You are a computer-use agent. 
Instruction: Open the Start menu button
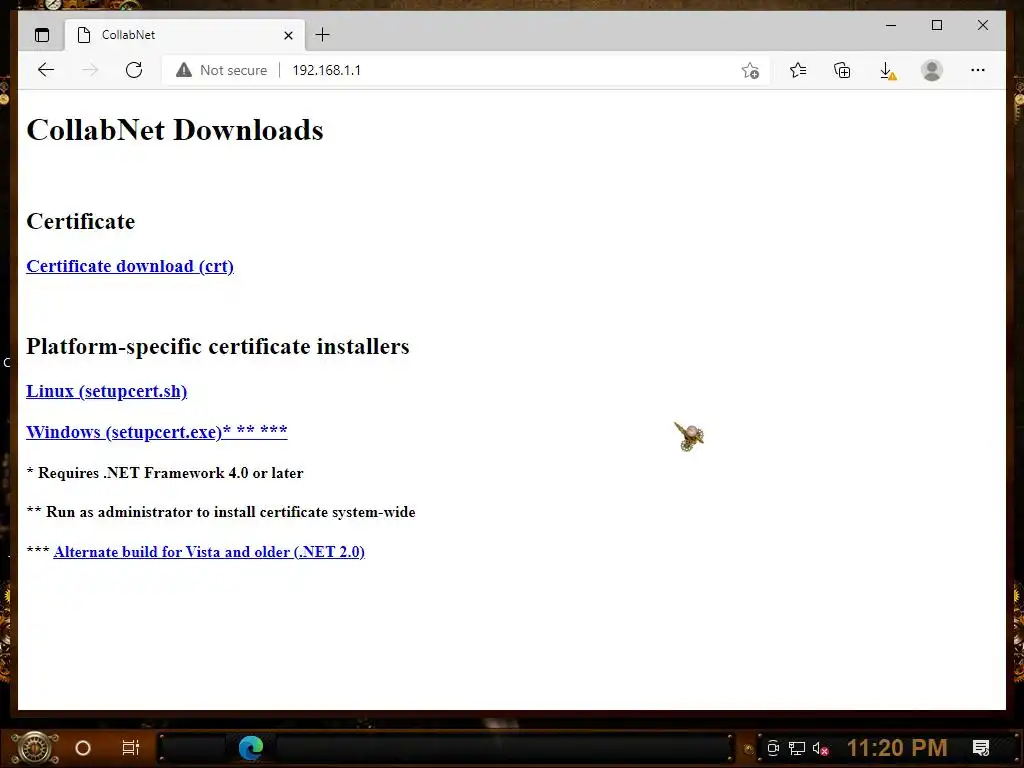36,747
